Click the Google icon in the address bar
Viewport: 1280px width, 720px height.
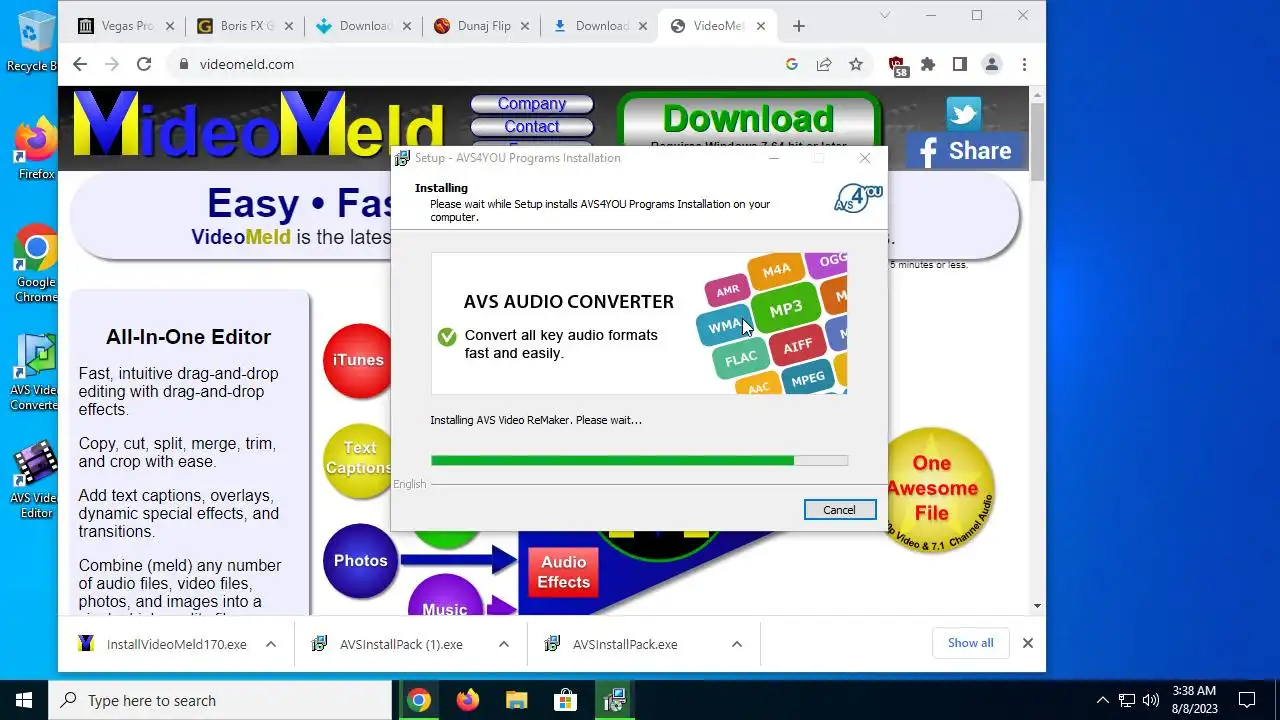click(792, 64)
